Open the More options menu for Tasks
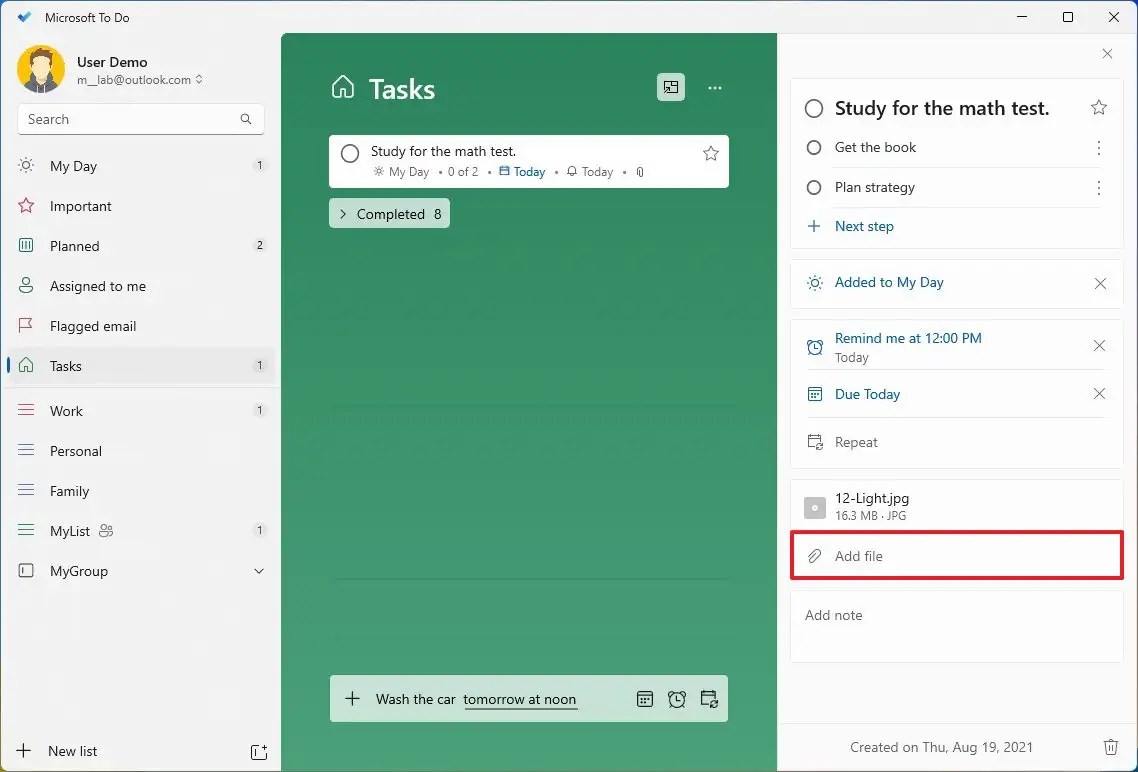 click(x=715, y=88)
